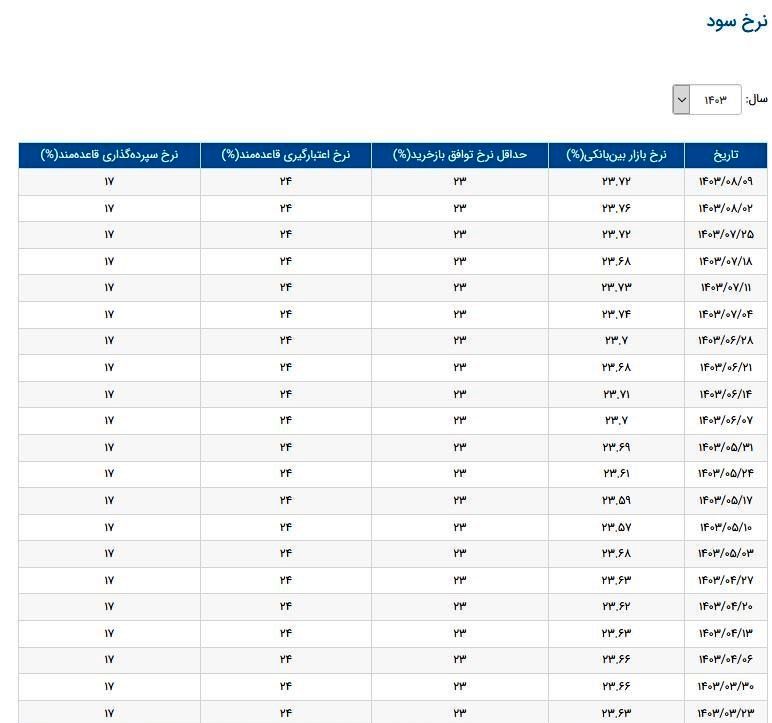Select the date cell 1403/08/02
Screen dimensions: 772x723
(725, 208)
